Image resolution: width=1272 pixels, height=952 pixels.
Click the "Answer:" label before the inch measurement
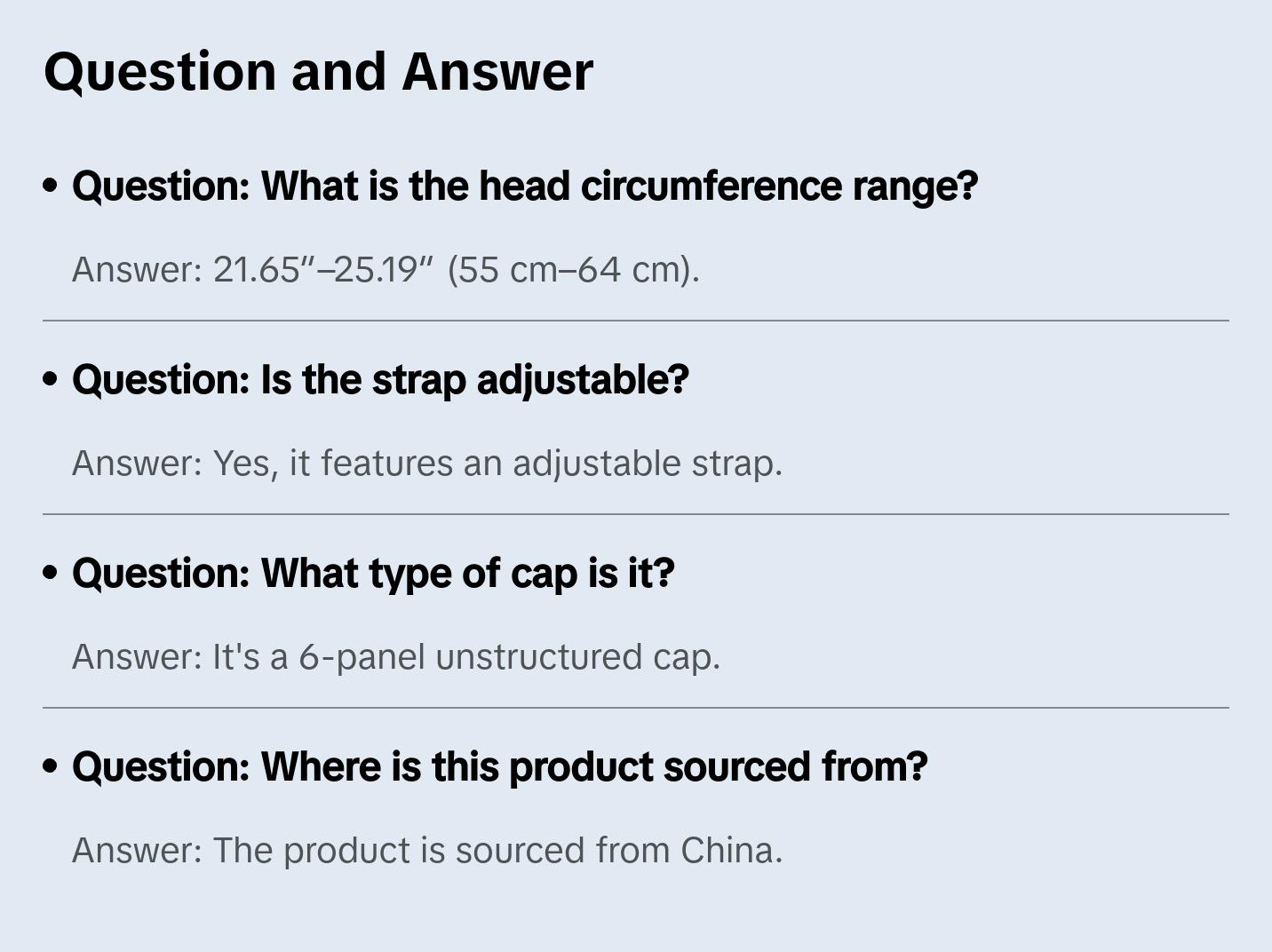click(x=138, y=270)
